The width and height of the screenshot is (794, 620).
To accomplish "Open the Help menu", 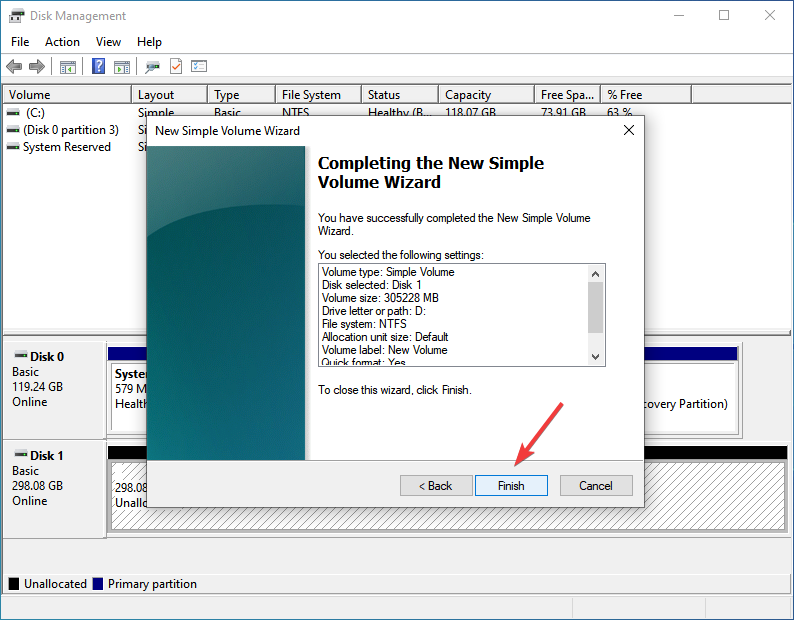I will click(149, 42).
